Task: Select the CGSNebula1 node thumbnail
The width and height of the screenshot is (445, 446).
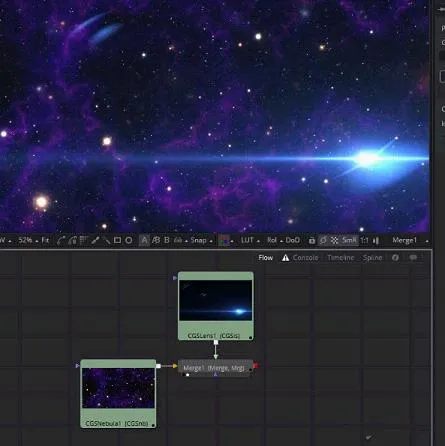Action: pos(118,388)
